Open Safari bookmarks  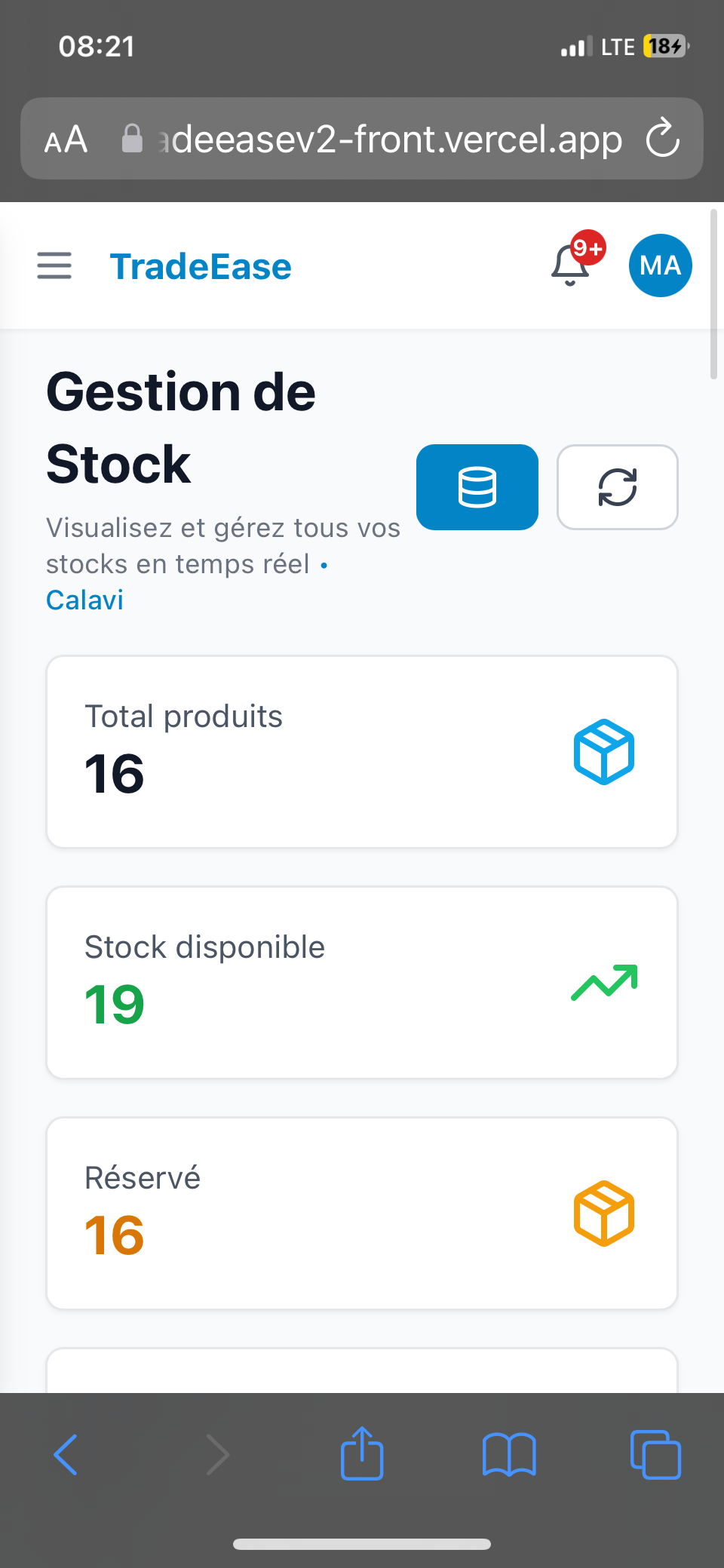509,1453
